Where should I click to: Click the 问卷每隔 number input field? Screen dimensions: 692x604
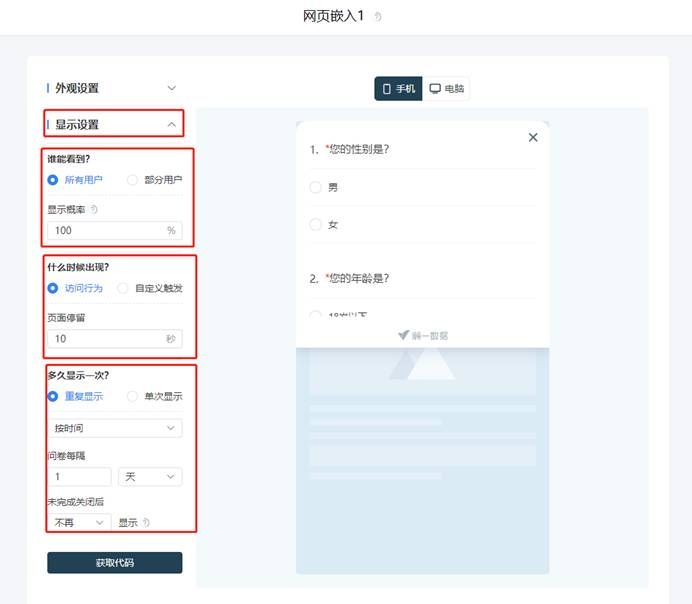click(x=79, y=476)
